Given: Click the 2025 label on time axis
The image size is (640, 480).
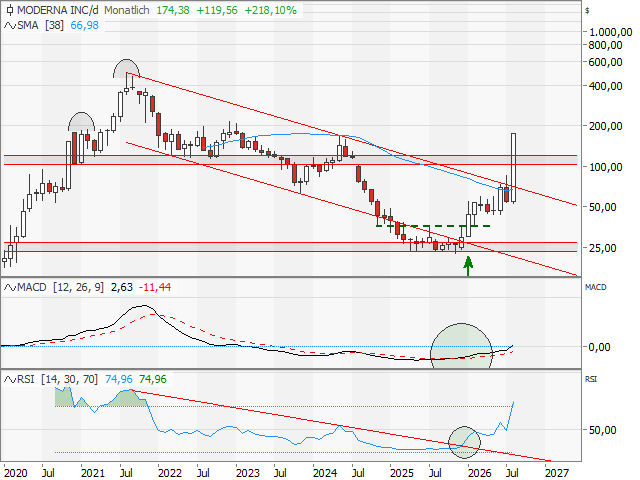Looking at the screenshot, I should (402, 473).
